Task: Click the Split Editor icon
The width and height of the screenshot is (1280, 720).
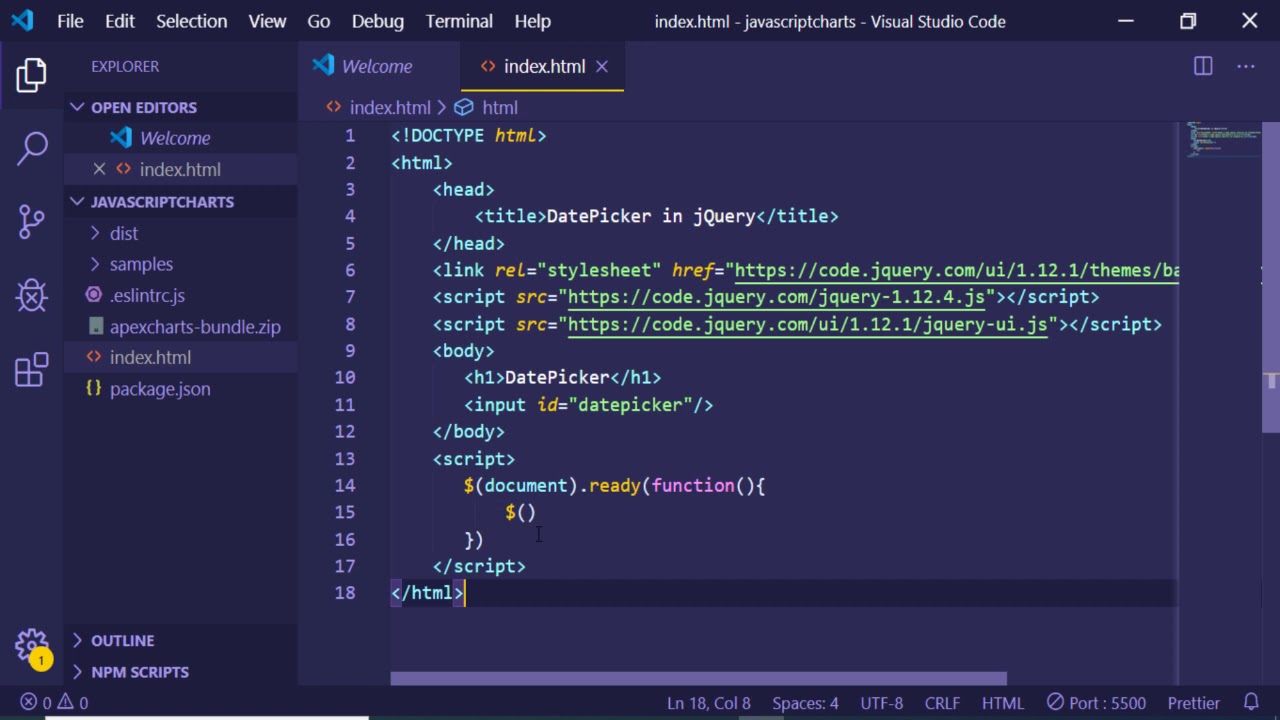Action: (x=1203, y=66)
